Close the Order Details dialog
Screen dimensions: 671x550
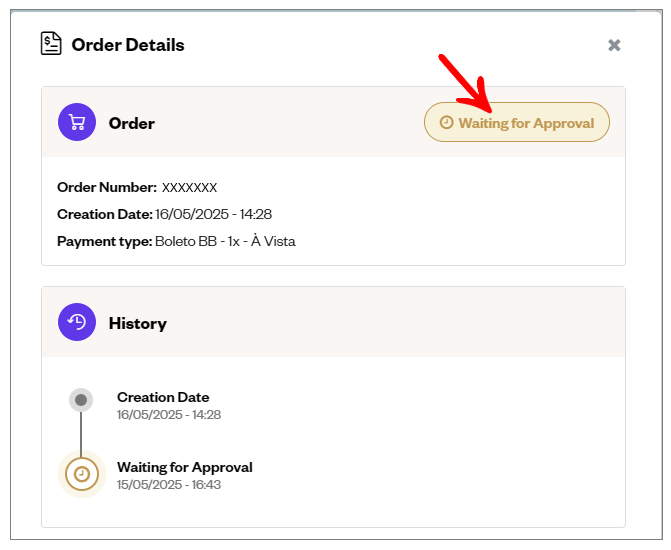[614, 45]
